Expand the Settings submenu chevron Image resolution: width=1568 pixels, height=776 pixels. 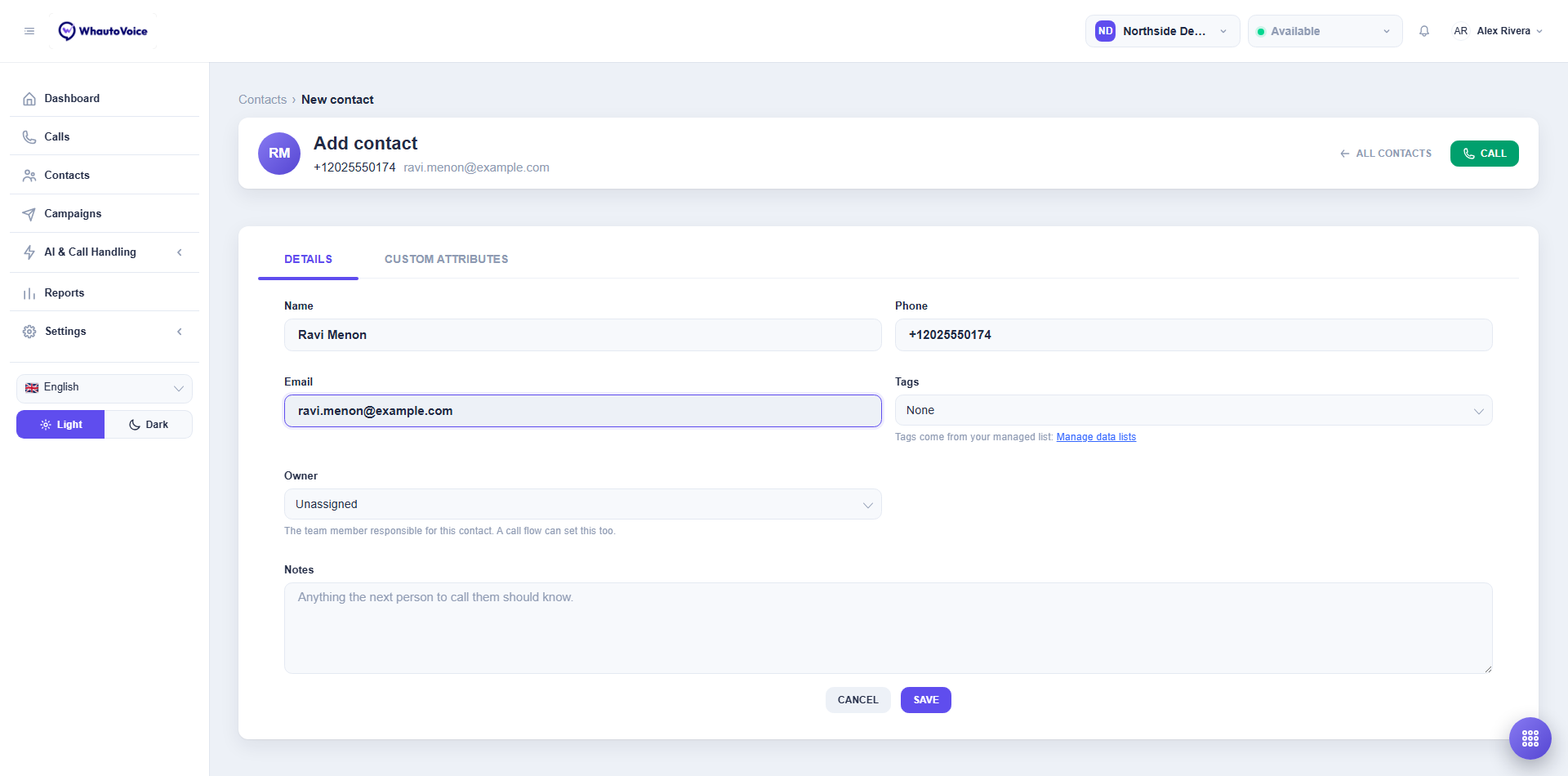[x=180, y=332]
